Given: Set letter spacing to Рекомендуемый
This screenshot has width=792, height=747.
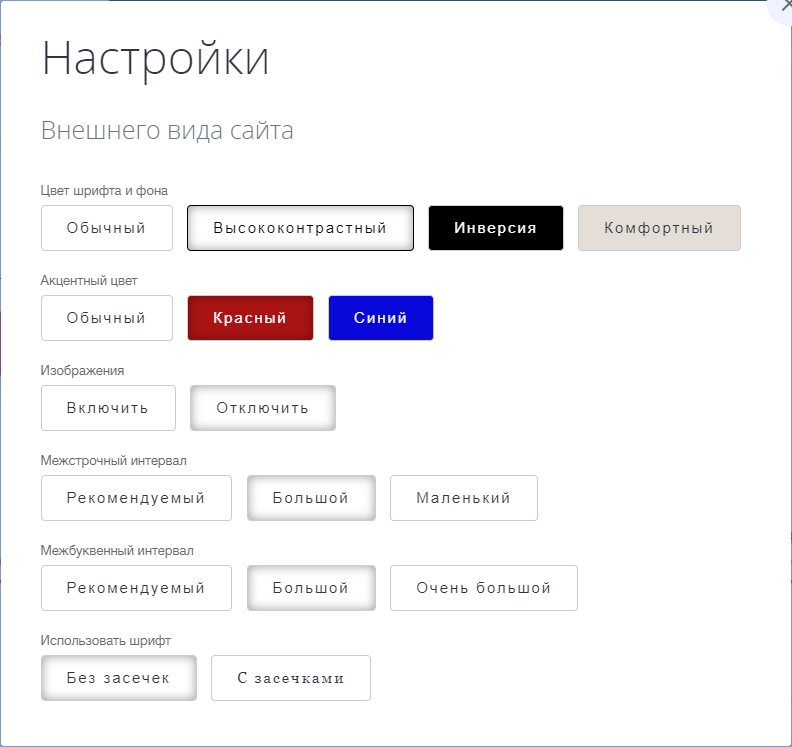Looking at the screenshot, I should click(x=136, y=588).
